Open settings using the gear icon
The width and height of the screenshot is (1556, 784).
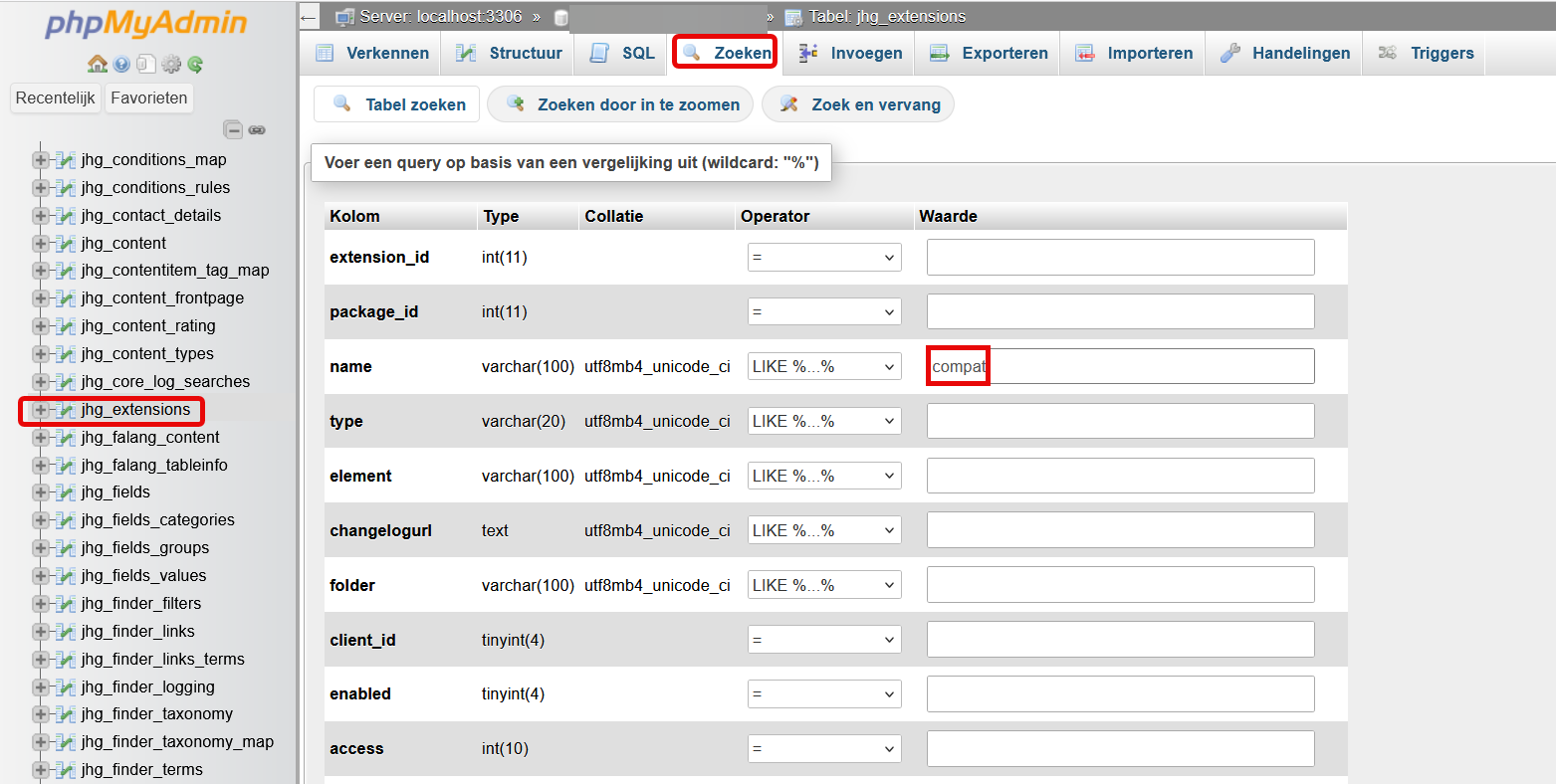171,64
